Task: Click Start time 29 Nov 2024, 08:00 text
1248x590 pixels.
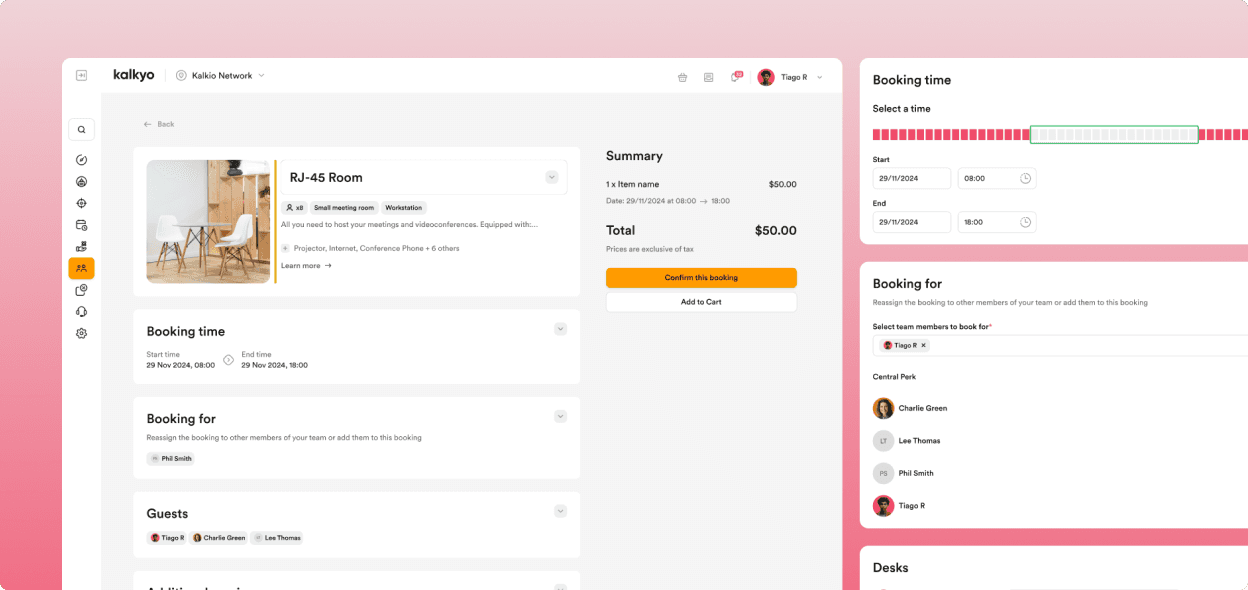Action: (181, 360)
